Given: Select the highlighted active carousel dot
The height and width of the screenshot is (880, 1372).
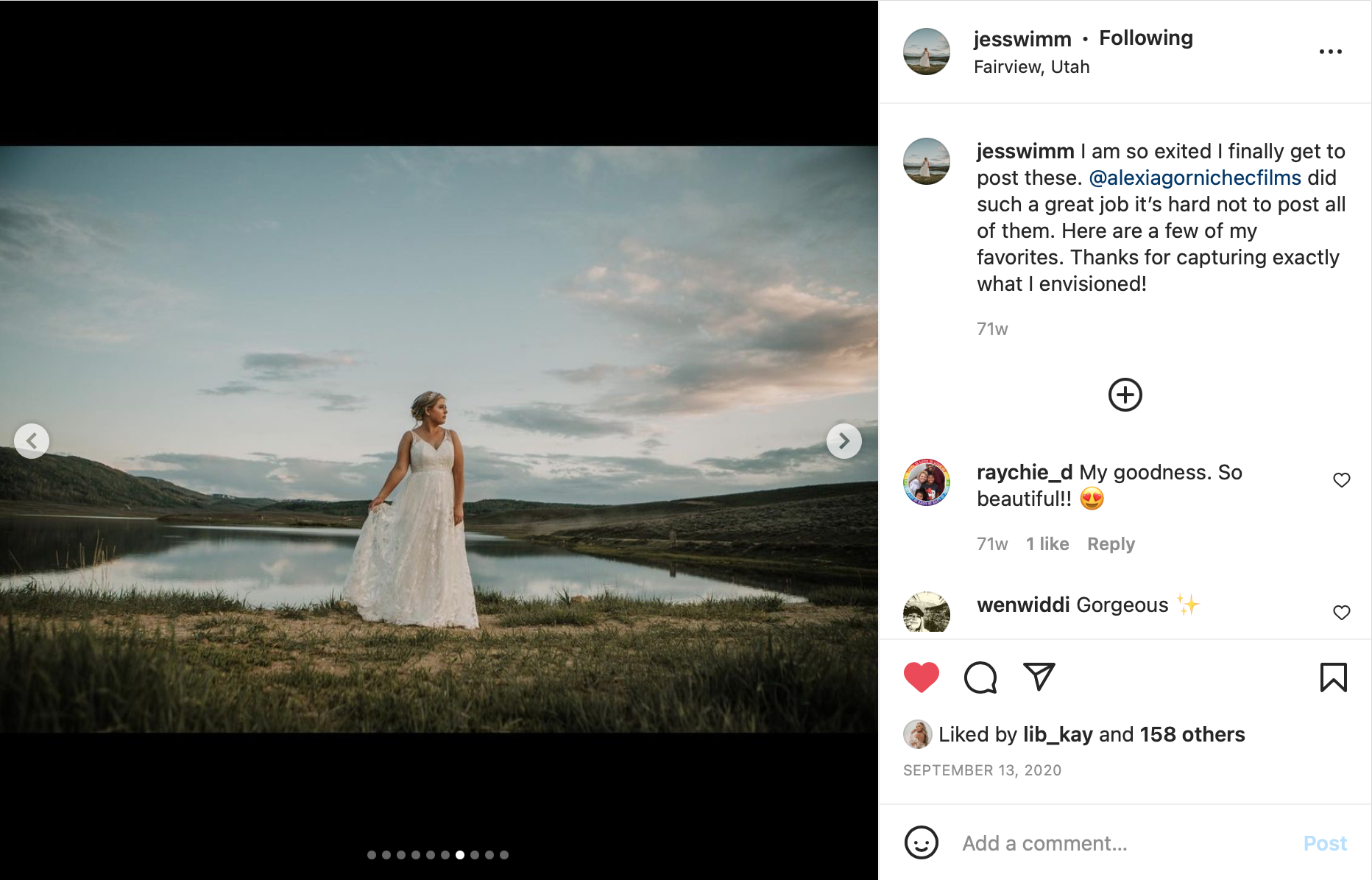Looking at the screenshot, I should pos(460,855).
